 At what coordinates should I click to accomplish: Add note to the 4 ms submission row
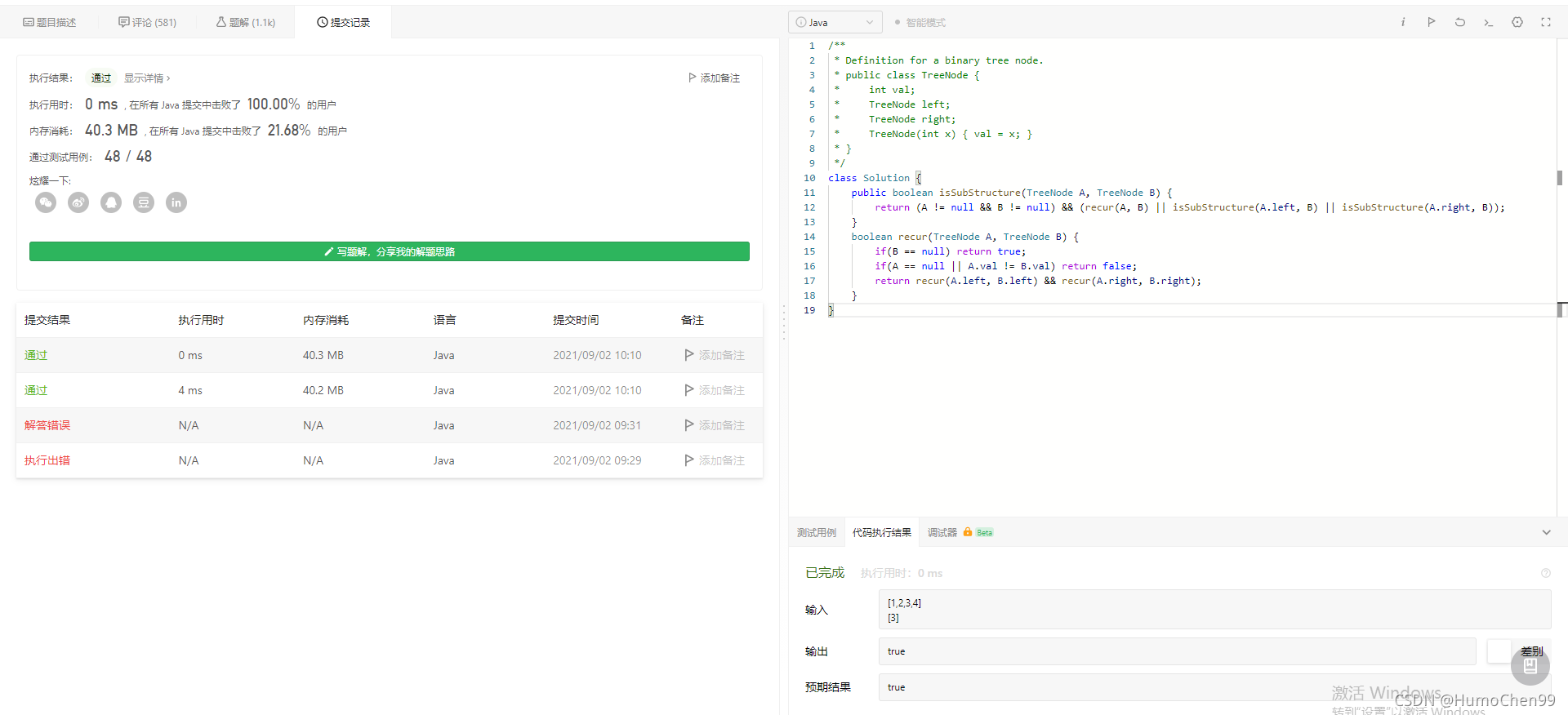(x=715, y=390)
